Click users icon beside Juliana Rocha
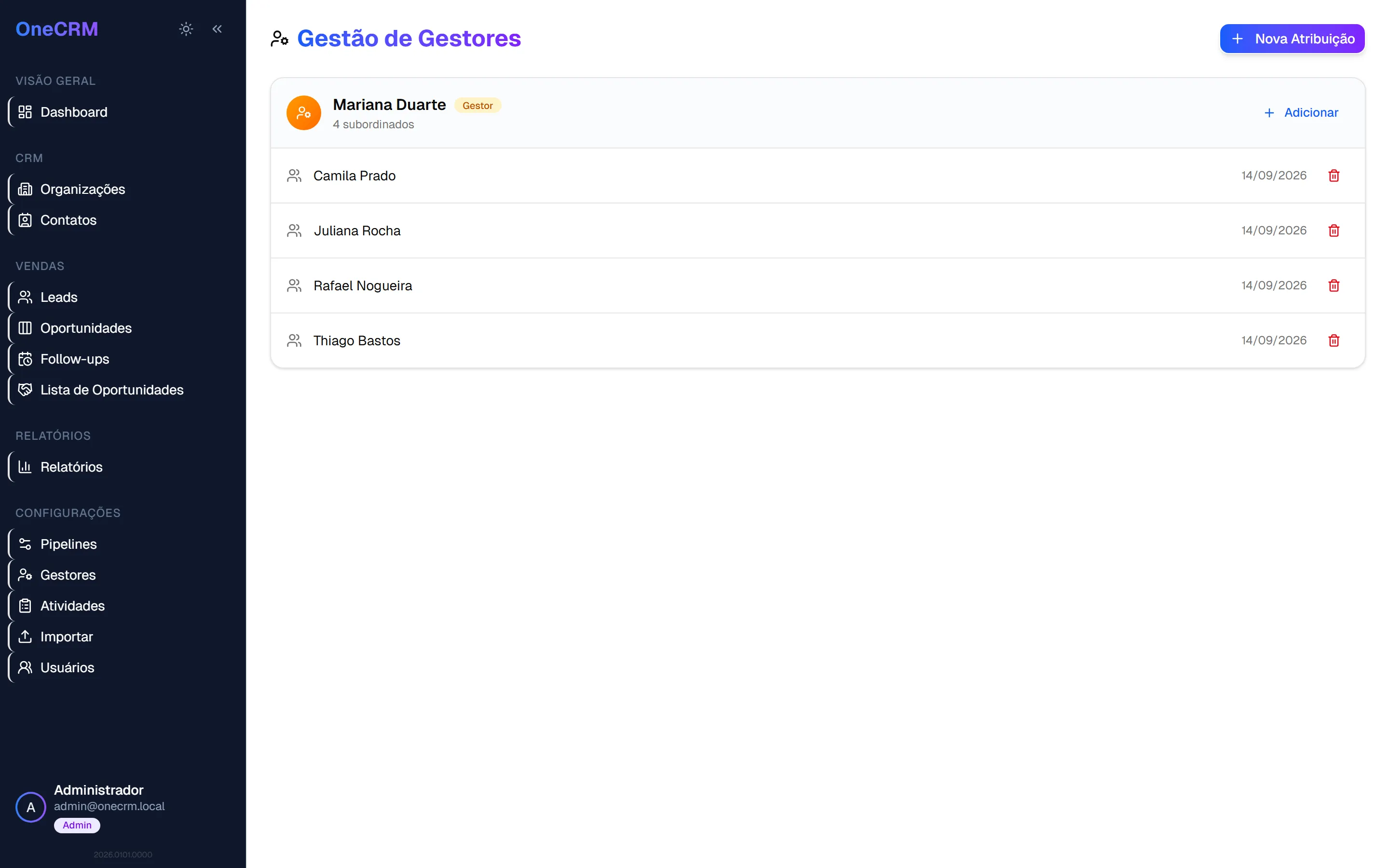The image size is (1389, 868). click(295, 231)
